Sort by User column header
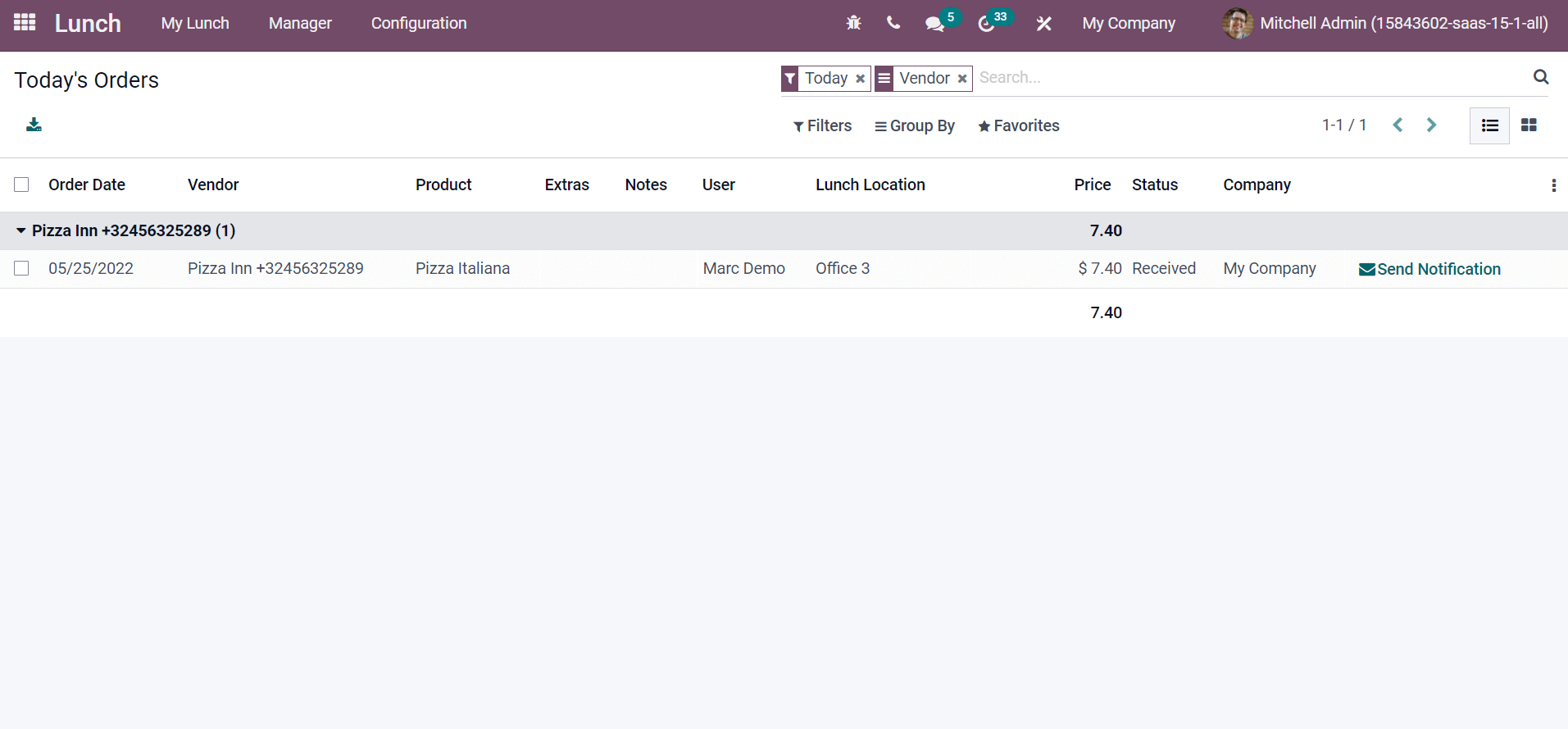Screen dimensions: 1568x729 pyautogui.click(x=719, y=185)
